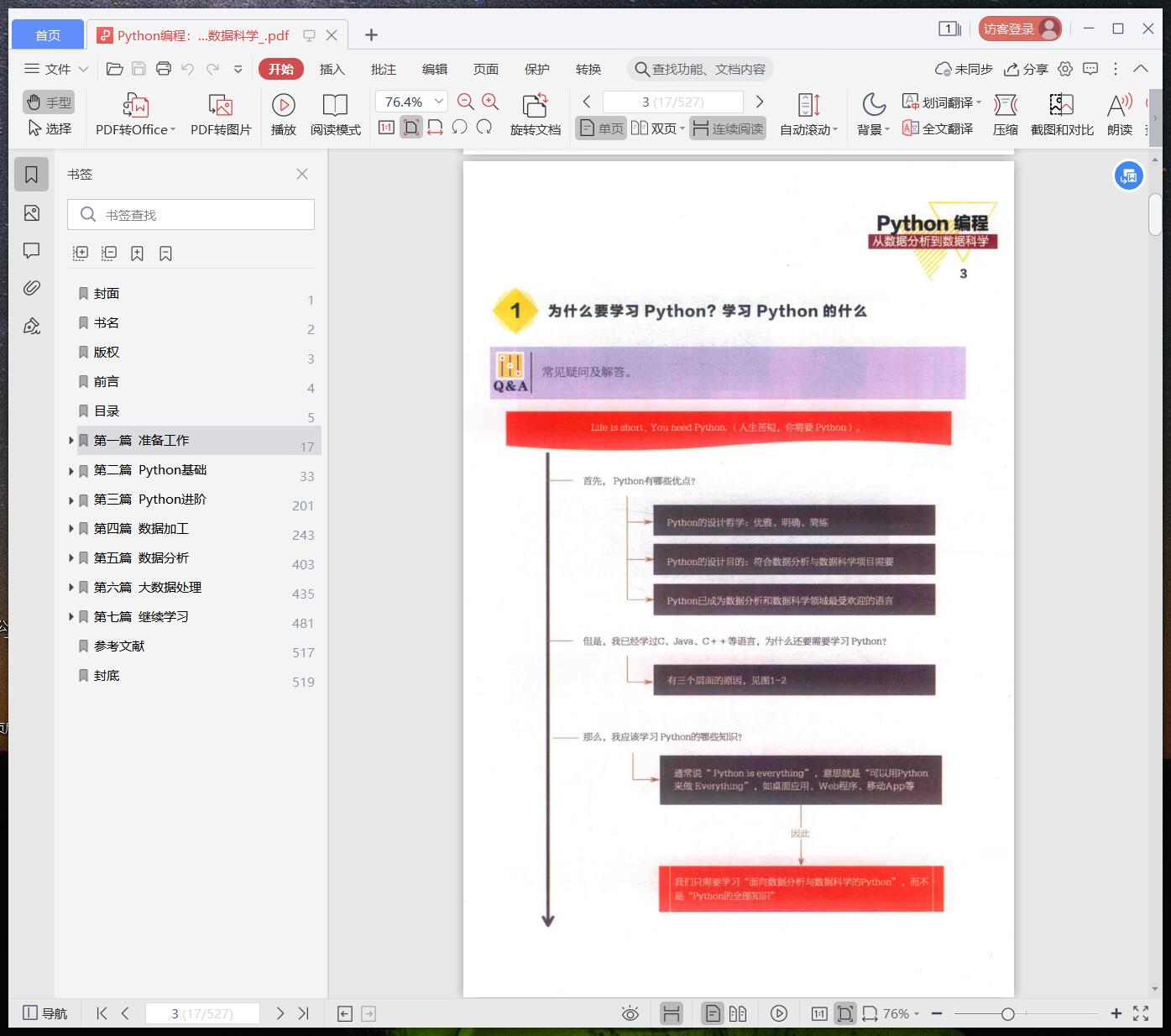The width and height of the screenshot is (1171, 1036).
Task: Open the signature/stamp panel in sidebar
Action: pos(32,326)
